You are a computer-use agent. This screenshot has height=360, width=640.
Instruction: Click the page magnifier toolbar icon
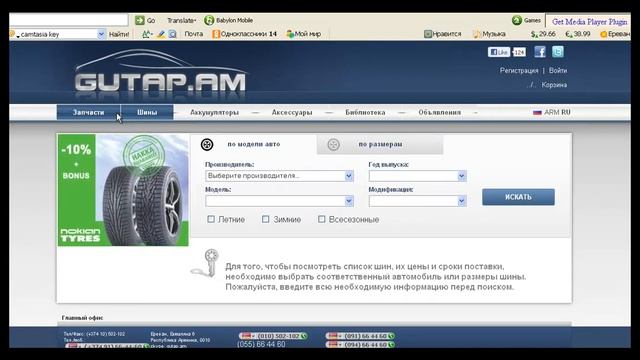point(173,34)
